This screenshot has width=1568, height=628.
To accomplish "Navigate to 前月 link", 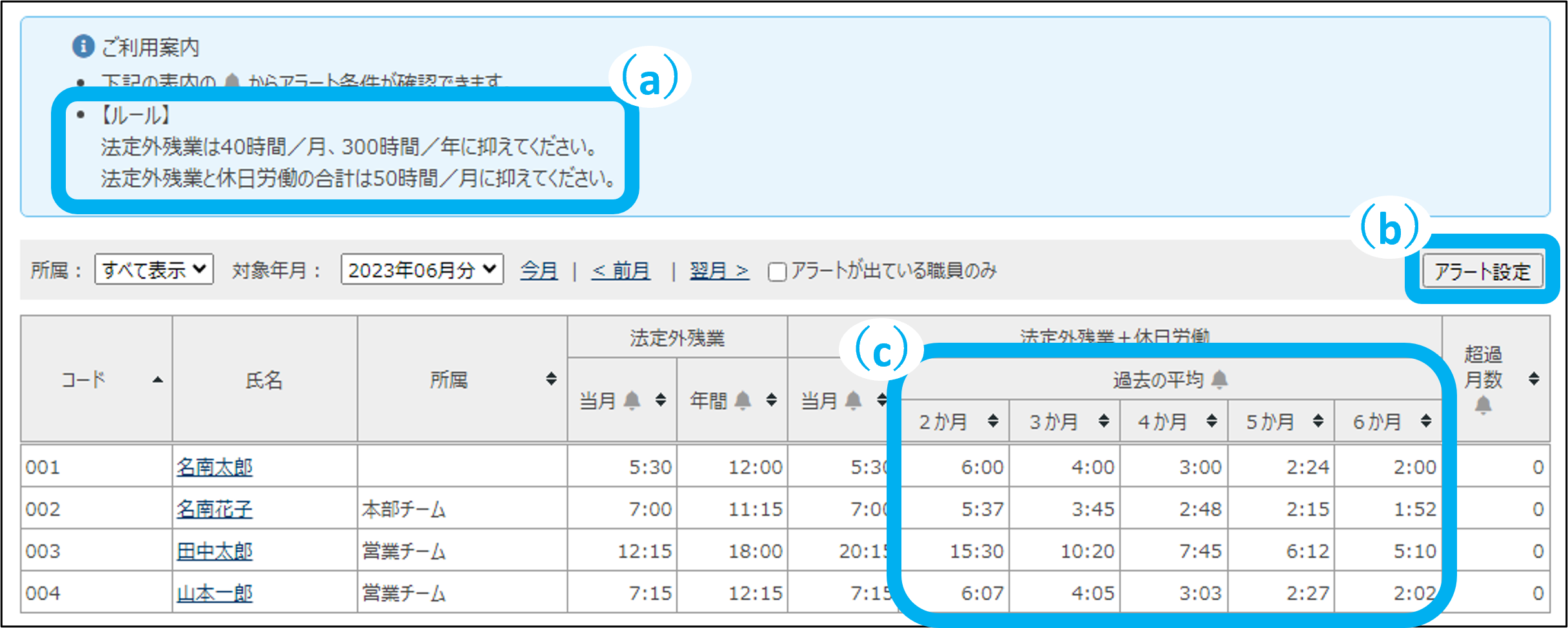I will pos(621,270).
